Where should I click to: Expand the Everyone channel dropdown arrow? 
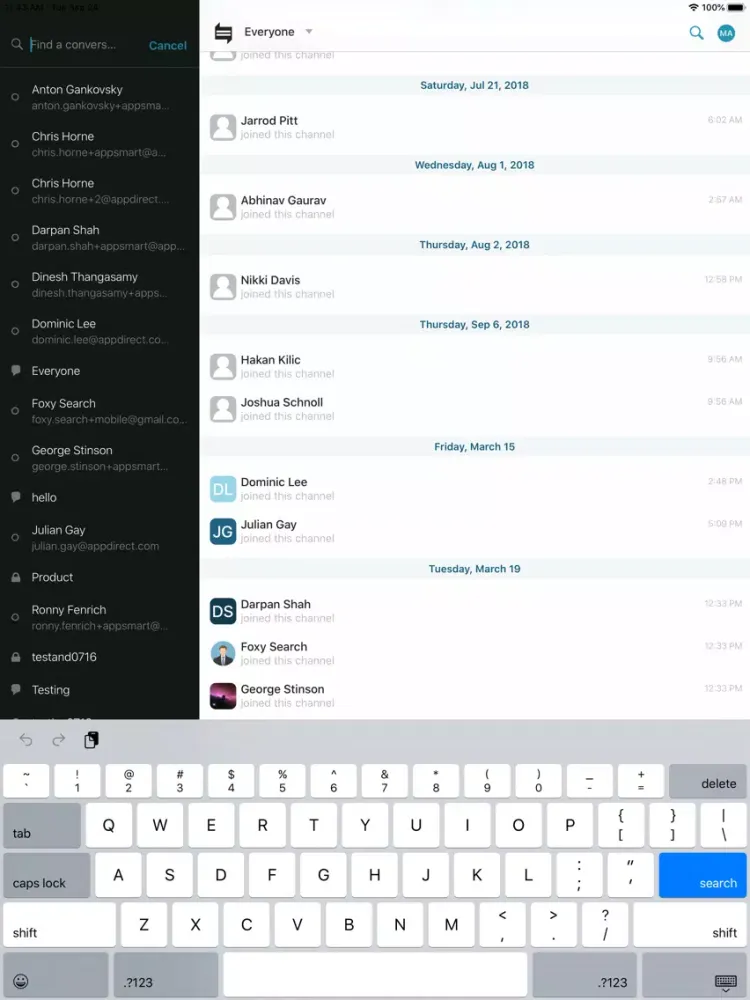point(309,32)
